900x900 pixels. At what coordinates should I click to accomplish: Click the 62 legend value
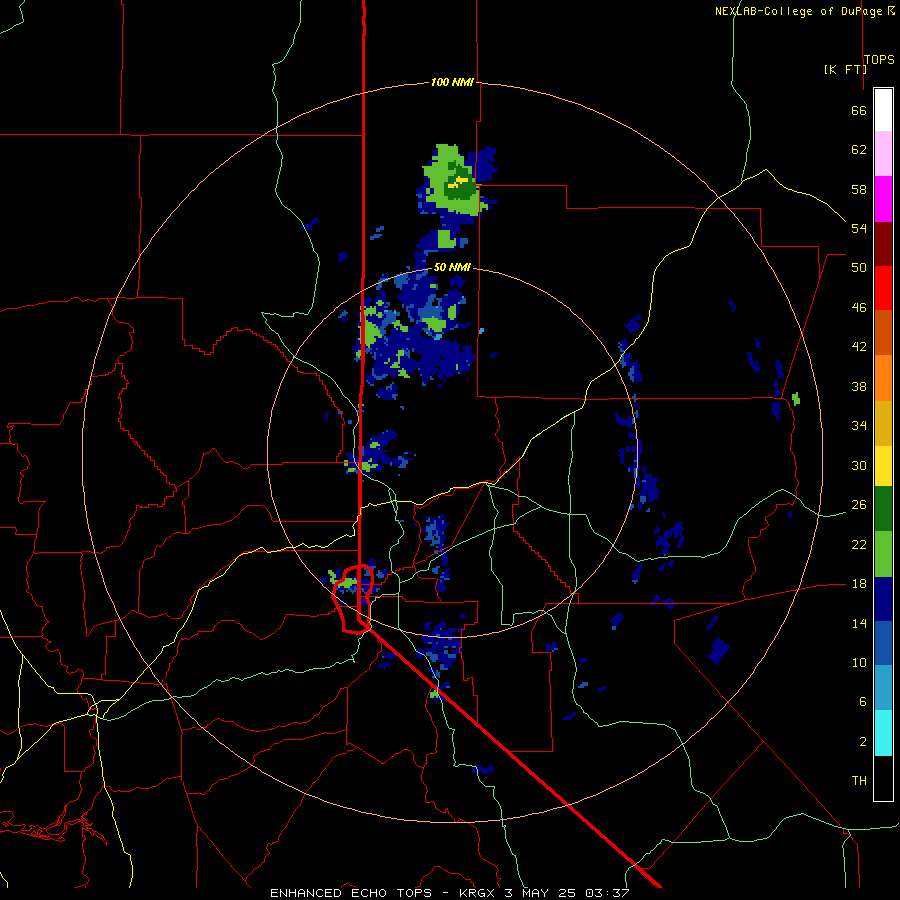(x=859, y=150)
